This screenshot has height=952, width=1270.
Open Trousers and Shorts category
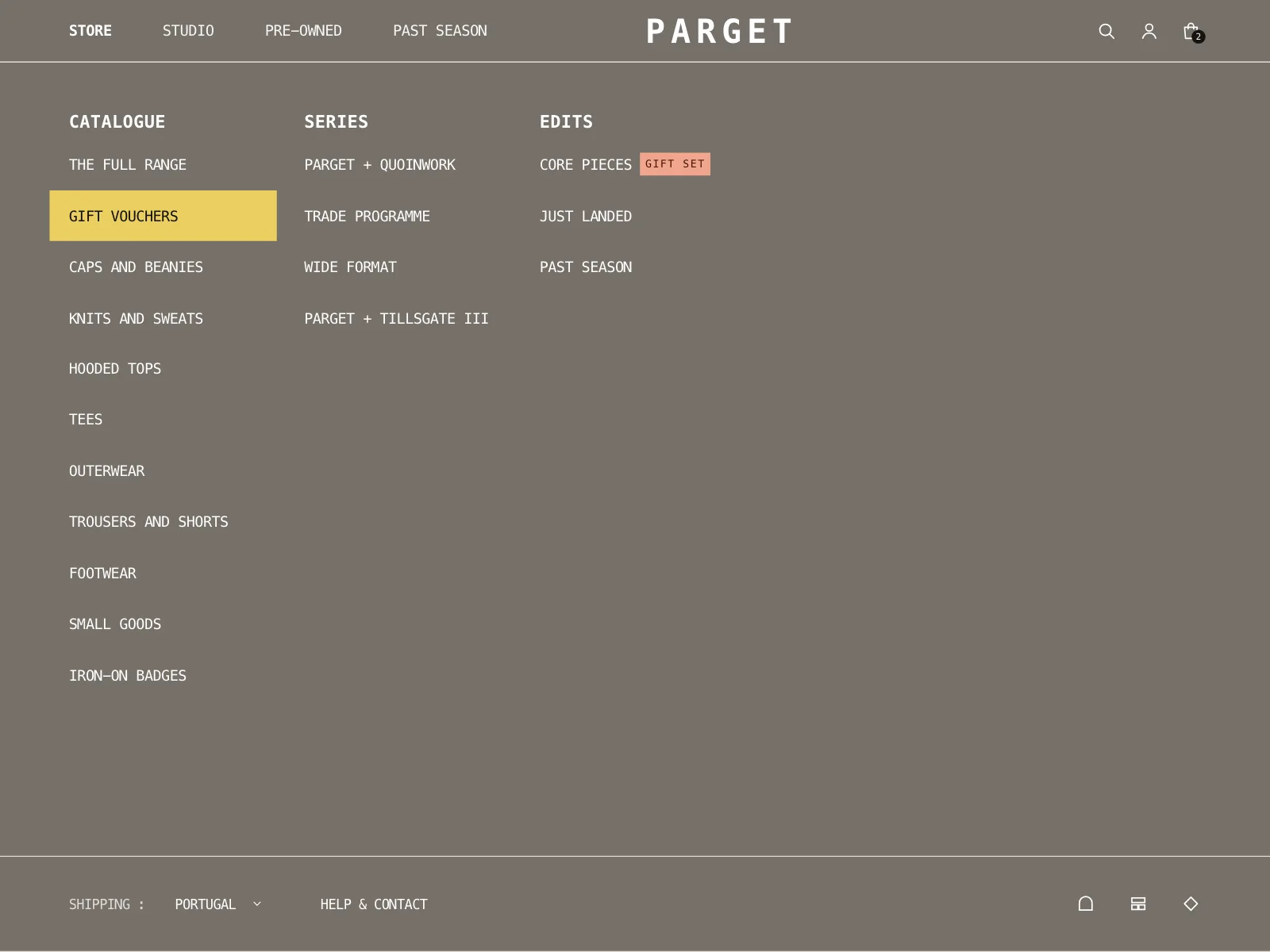pyautogui.click(x=148, y=522)
